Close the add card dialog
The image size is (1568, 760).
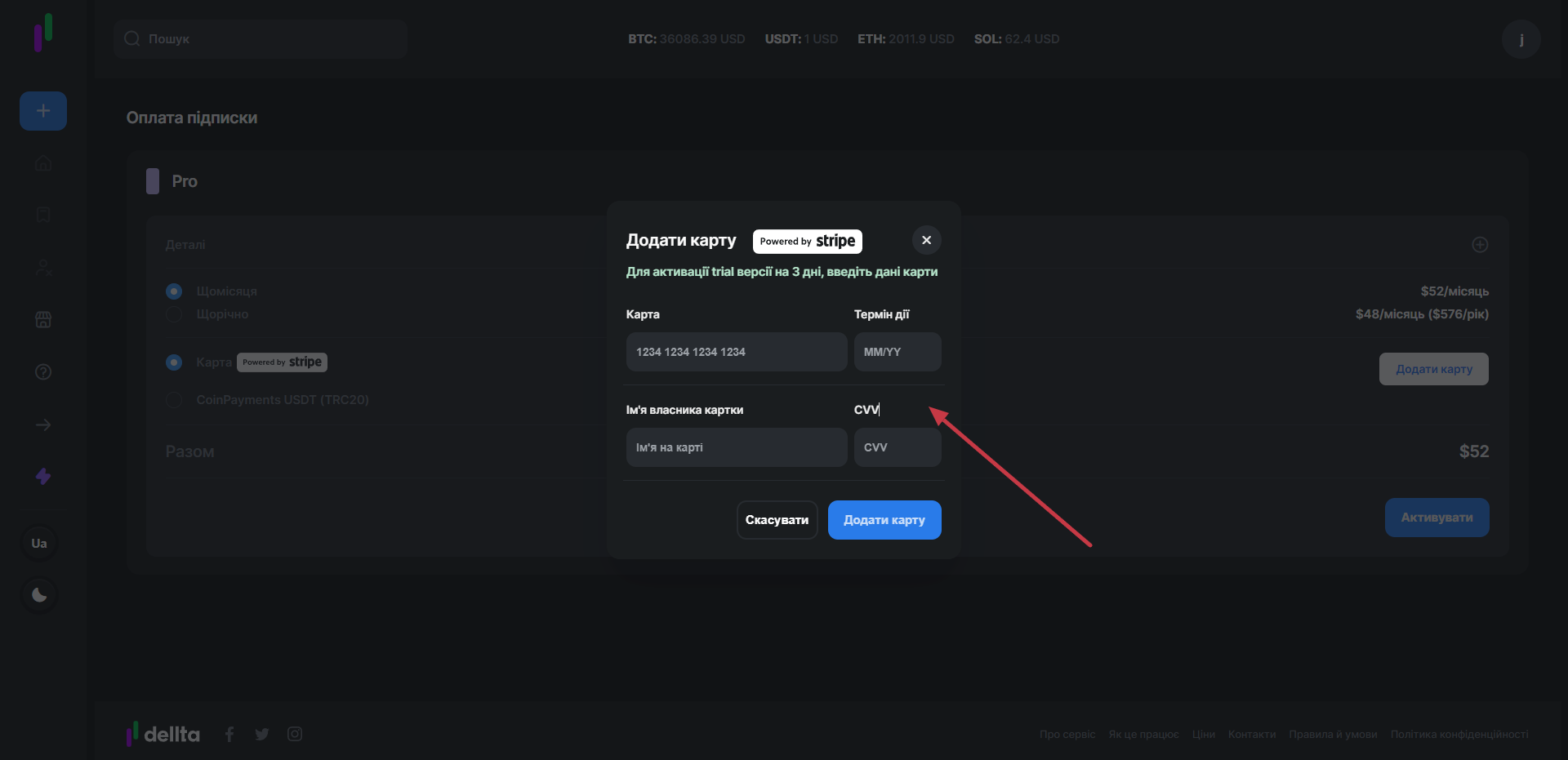pos(926,241)
